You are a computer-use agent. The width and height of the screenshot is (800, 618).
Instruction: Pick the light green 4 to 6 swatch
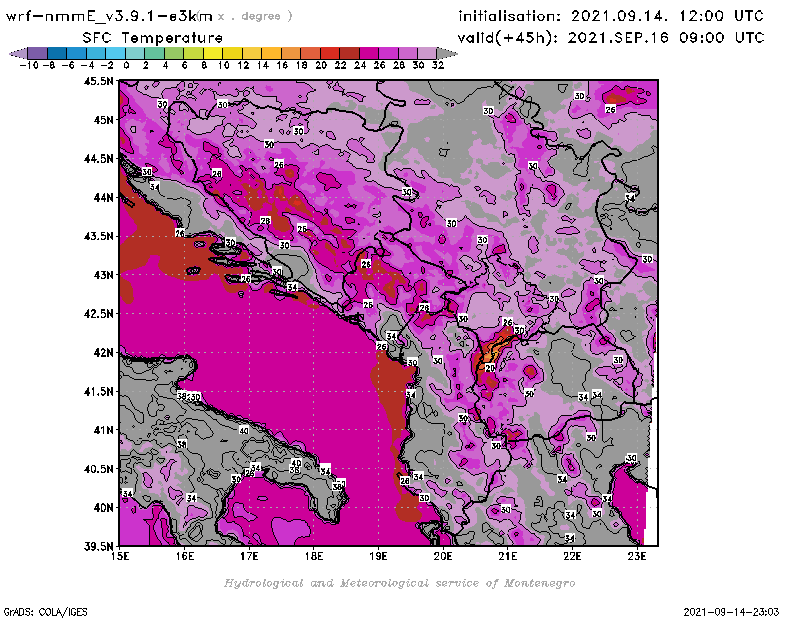(x=174, y=53)
